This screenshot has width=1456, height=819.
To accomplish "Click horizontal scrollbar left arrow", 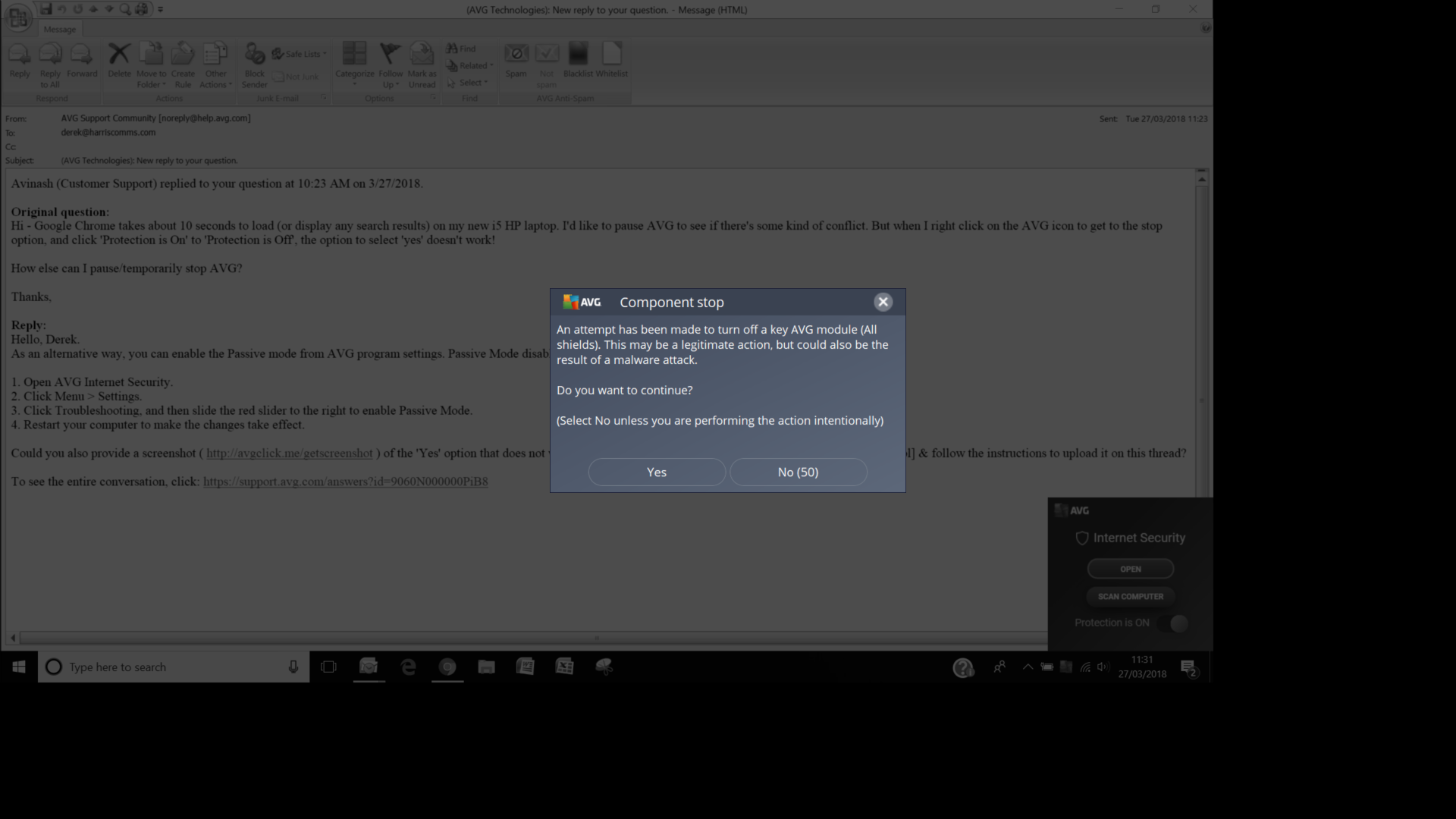I will click(13, 638).
